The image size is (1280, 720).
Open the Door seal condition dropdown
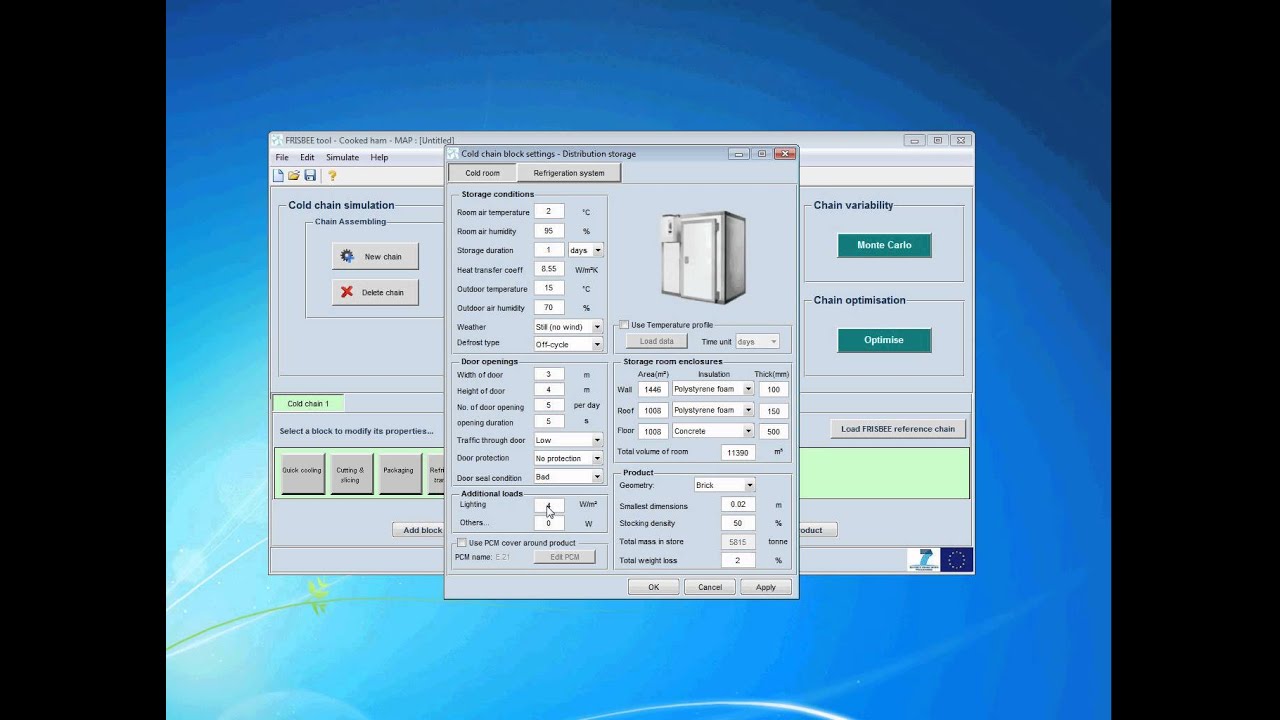click(x=568, y=477)
